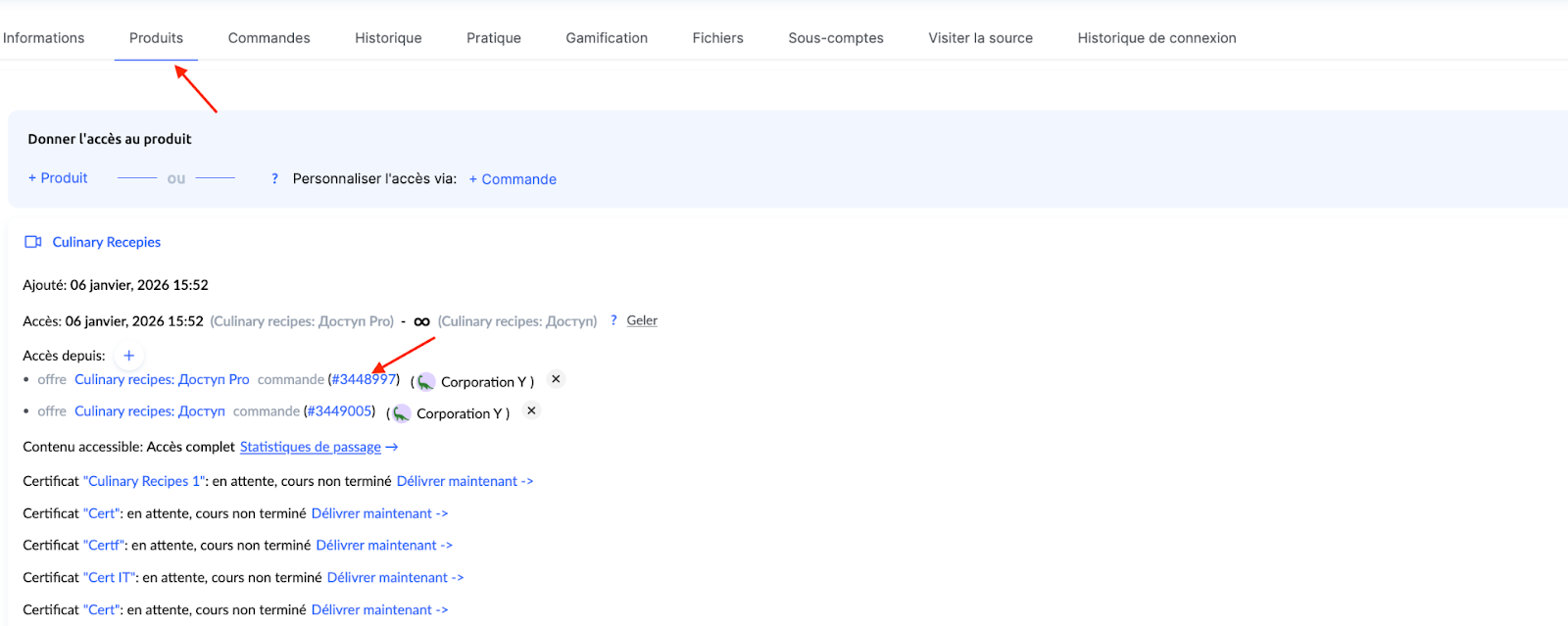Remove access from order #3448997 with X
Viewport: 1568px width, 626px height.
click(x=556, y=379)
